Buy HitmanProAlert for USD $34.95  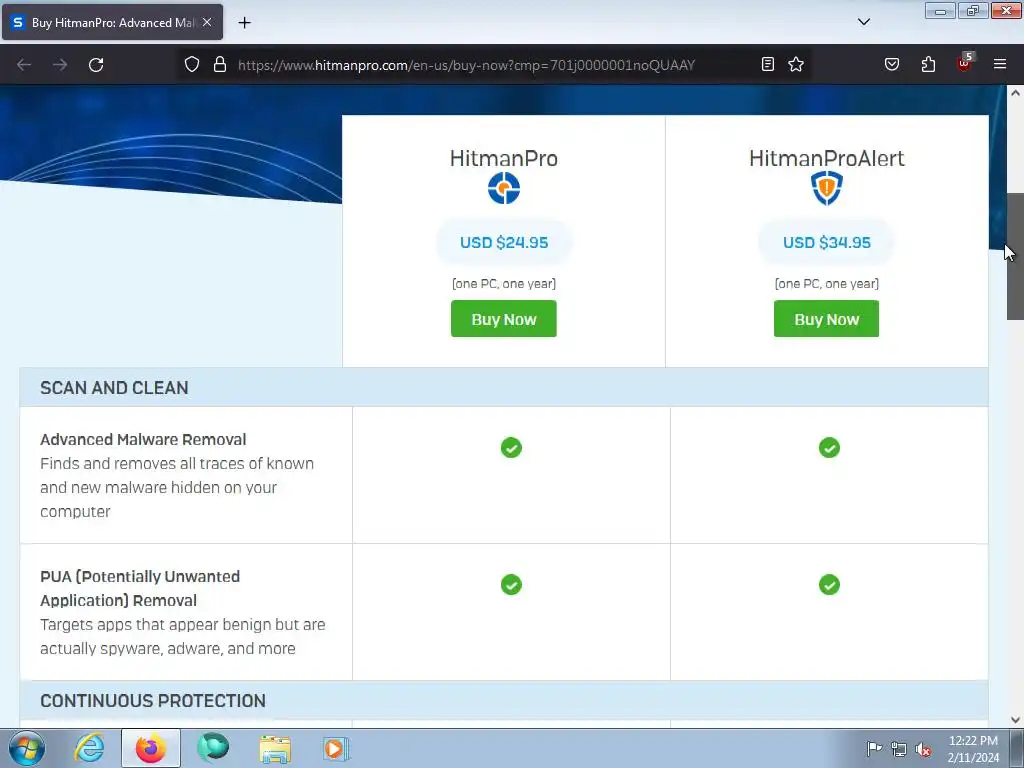pos(826,319)
